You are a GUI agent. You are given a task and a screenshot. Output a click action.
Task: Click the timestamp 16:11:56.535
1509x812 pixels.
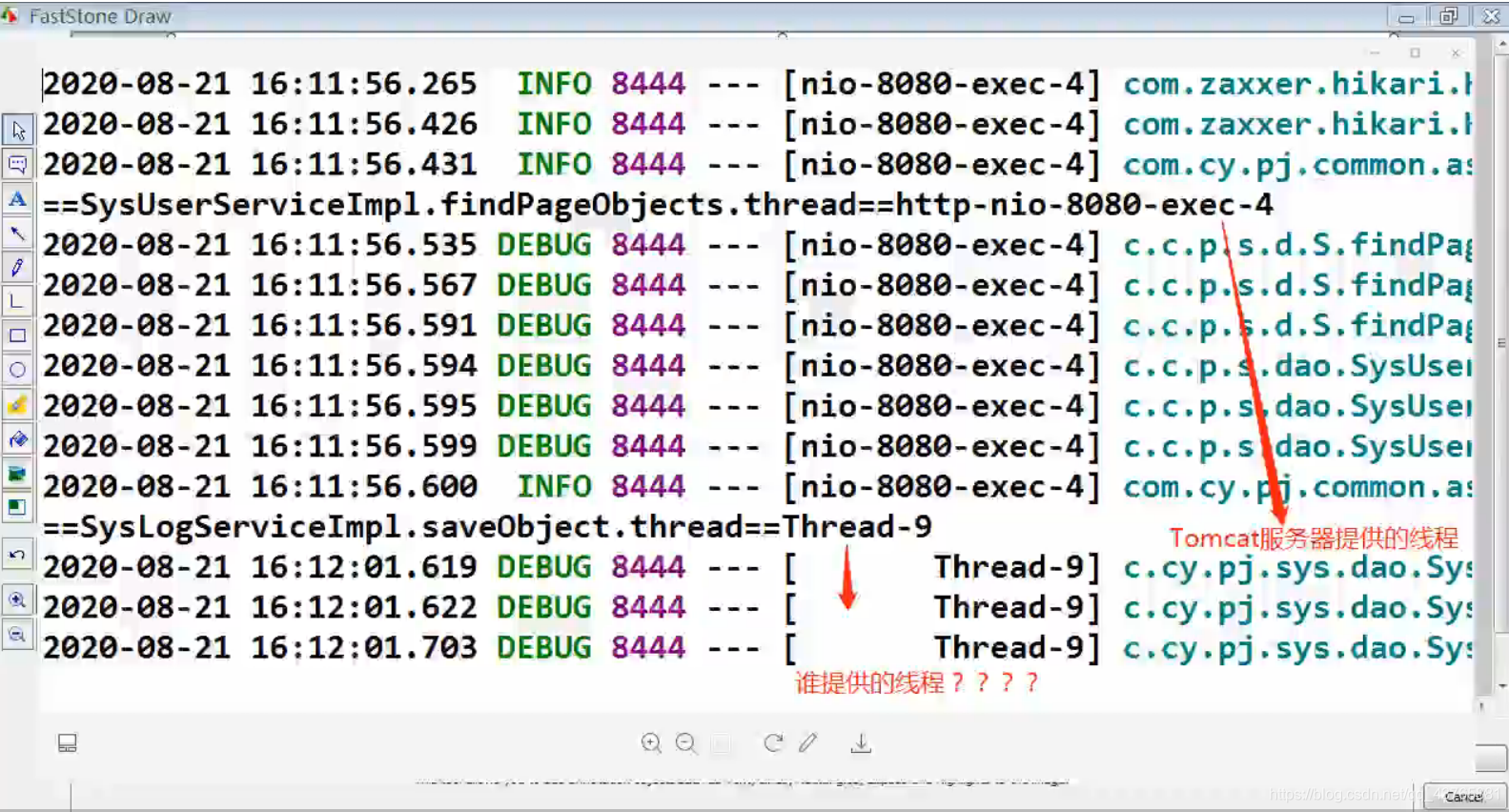363,245
